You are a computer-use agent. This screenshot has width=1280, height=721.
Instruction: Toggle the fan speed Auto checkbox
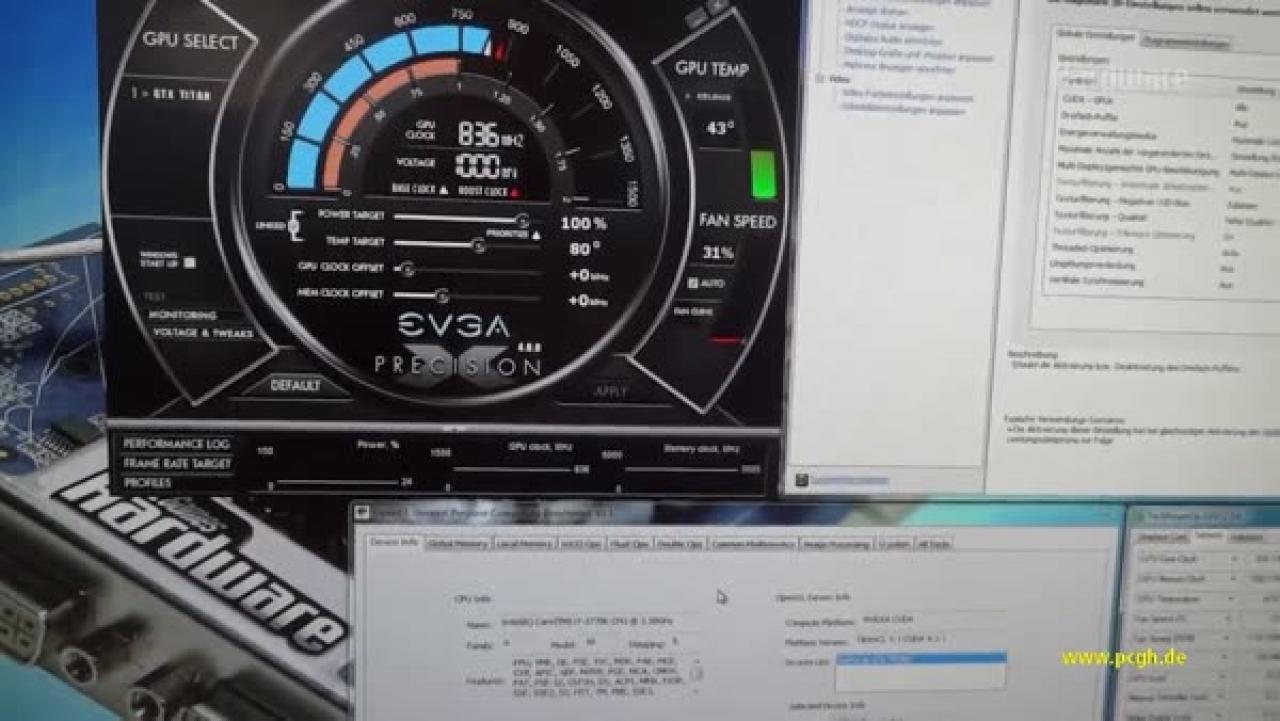point(692,283)
